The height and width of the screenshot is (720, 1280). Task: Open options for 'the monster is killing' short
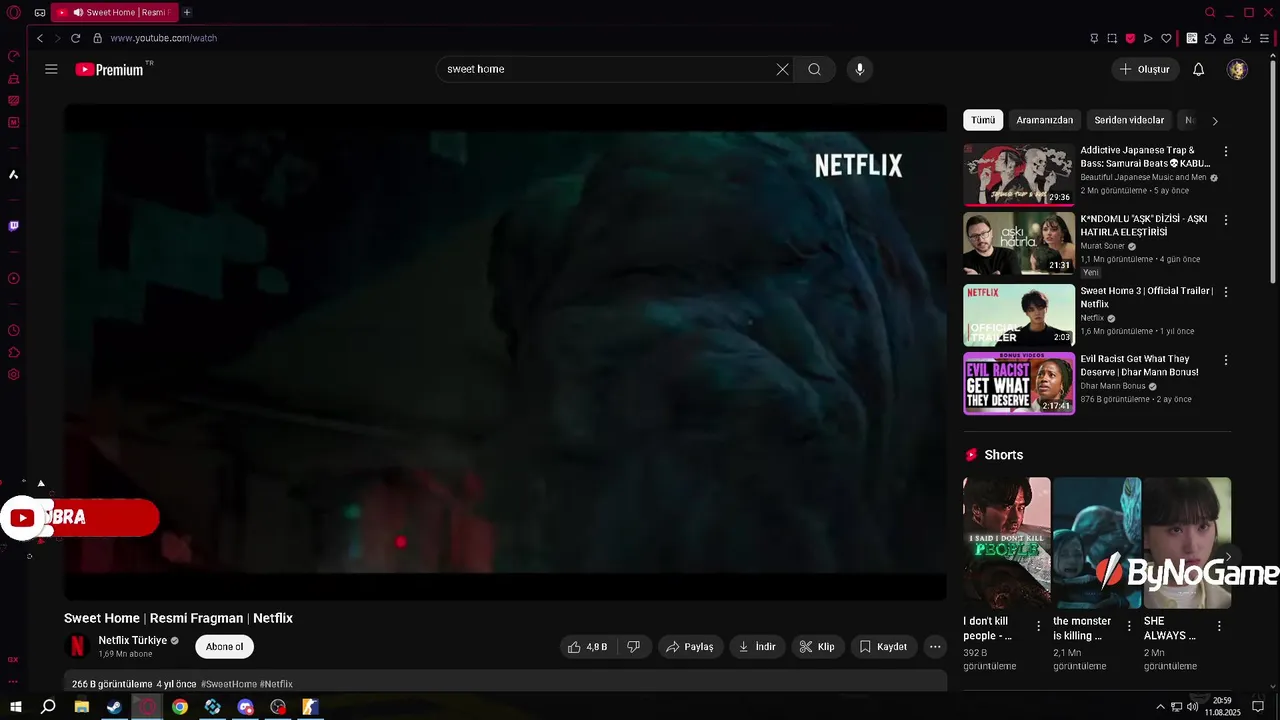coord(1129,626)
